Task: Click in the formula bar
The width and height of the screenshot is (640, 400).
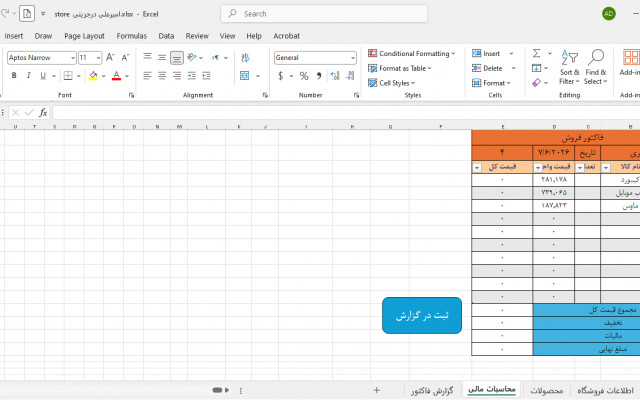Action: click(x=345, y=112)
